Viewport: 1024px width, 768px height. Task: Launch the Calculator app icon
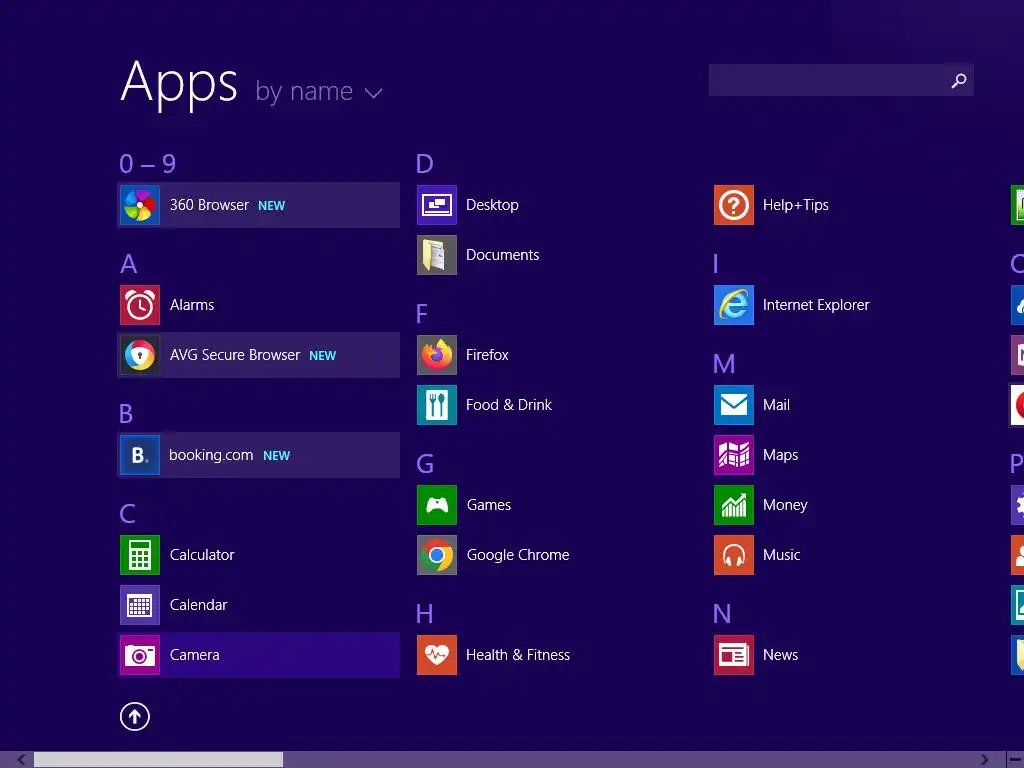pyautogui.click(x=140, y=555)
